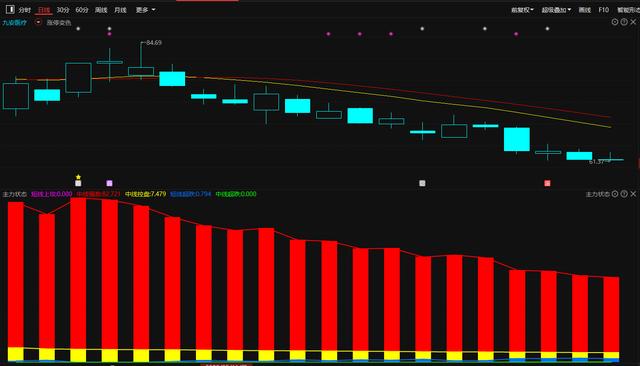This screenshot has width=640, height=366.
Task: Click the 智能形态 button at top right
Action: pos(628,10)
